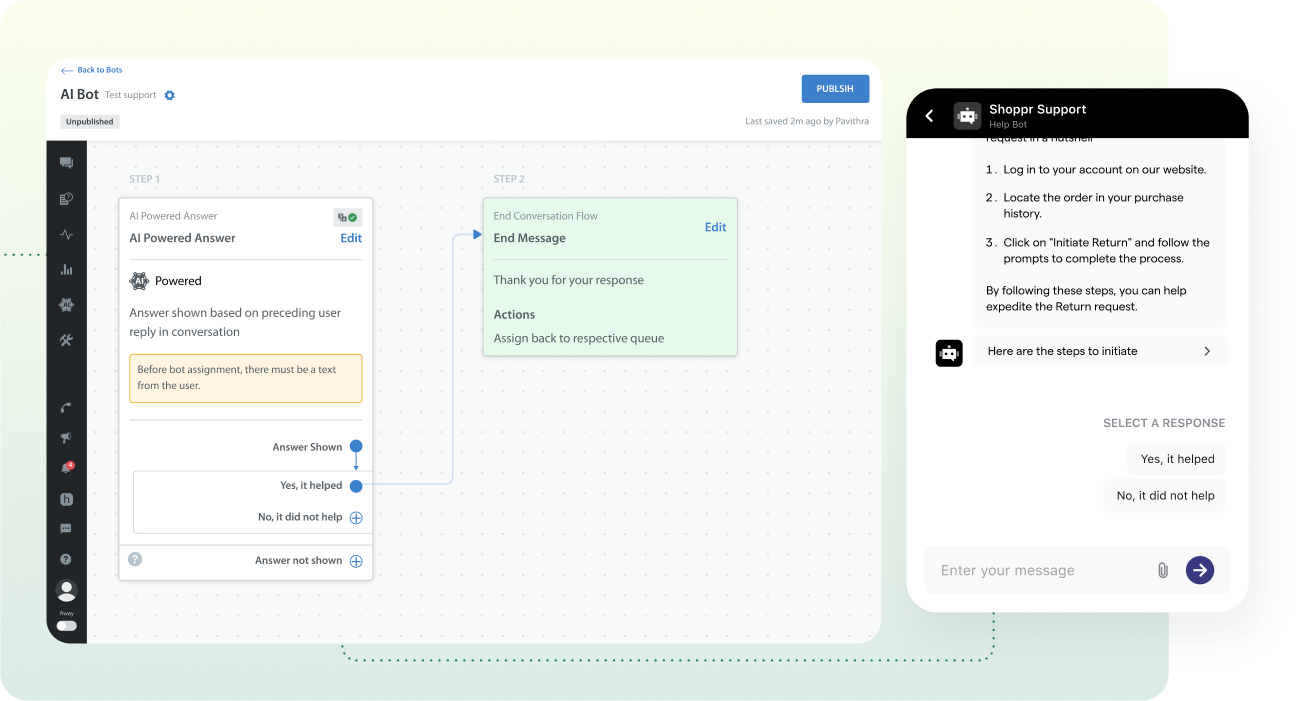
Task: Click the analytics waveform icon in sidebar
Action: [66, 234]
